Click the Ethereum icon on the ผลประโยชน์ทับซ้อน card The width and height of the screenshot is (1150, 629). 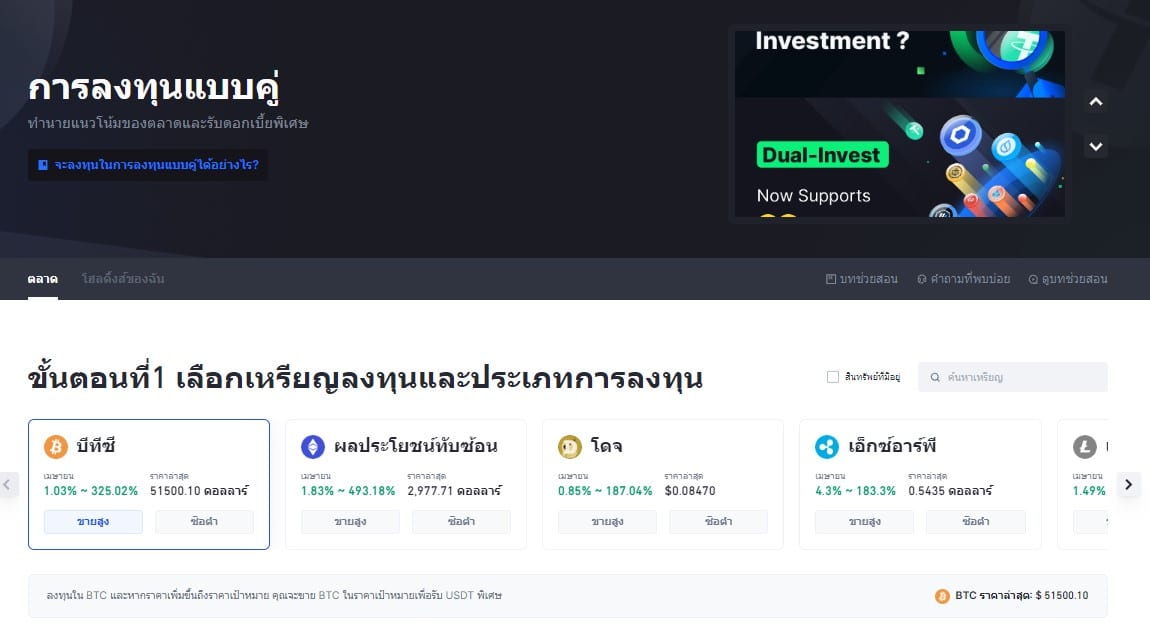[312, 446]
